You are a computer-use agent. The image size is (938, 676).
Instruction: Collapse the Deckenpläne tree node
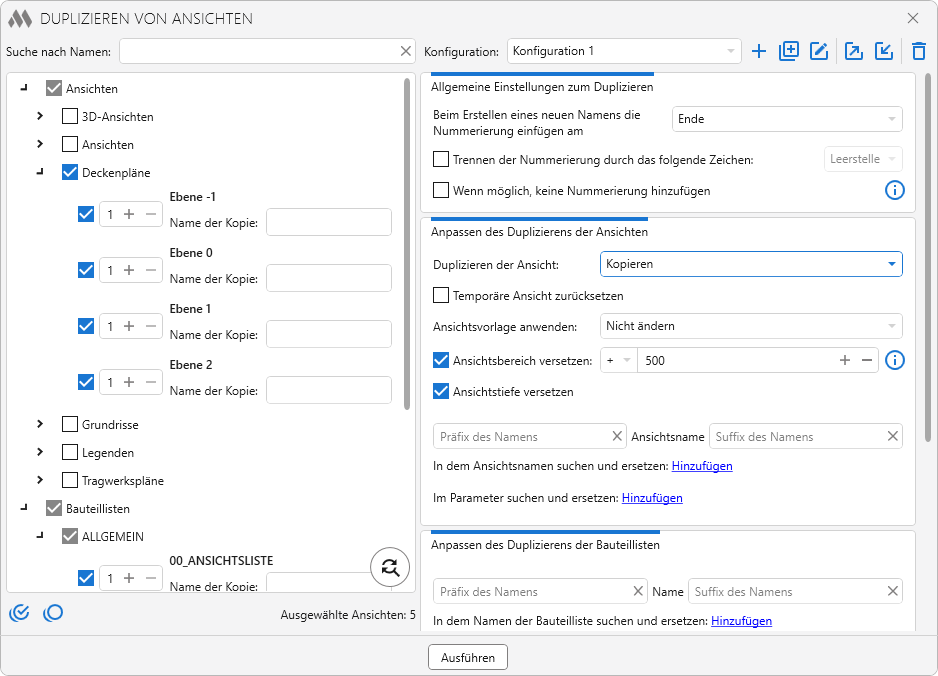[40, 172]
